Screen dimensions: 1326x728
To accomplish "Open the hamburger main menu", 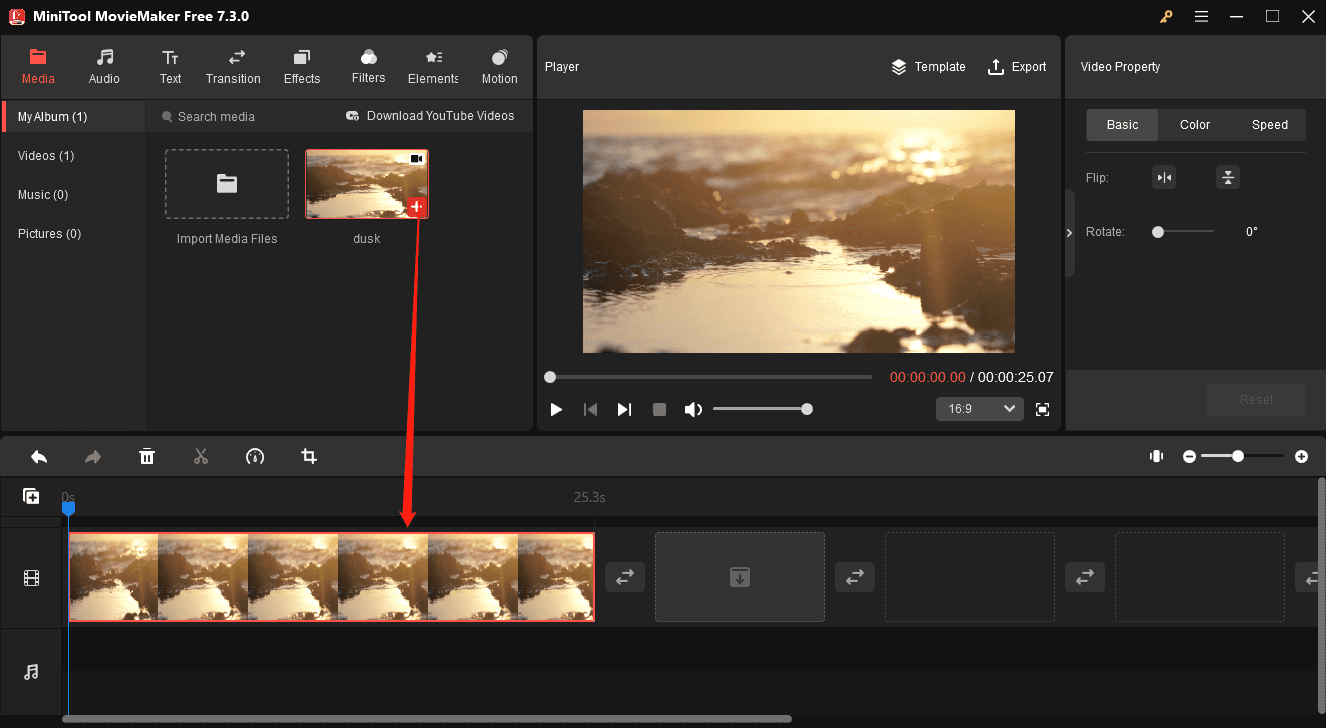I will pos(1201,16).
